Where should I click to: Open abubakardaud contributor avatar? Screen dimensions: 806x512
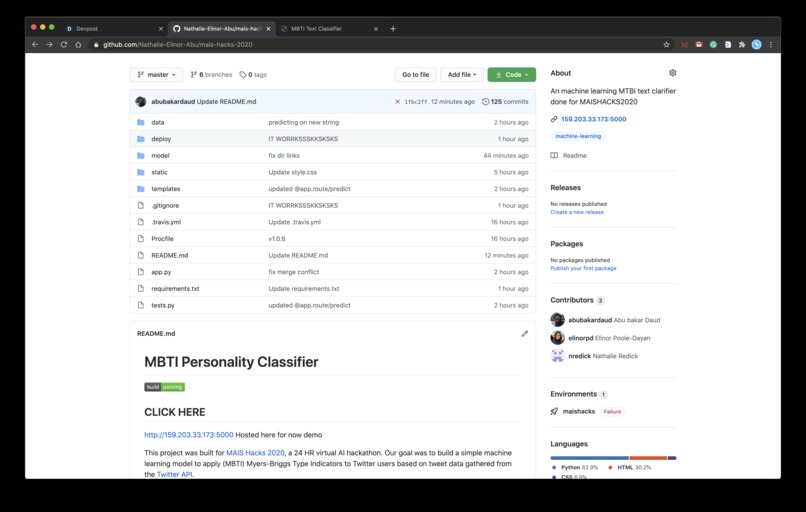[557, 320]
